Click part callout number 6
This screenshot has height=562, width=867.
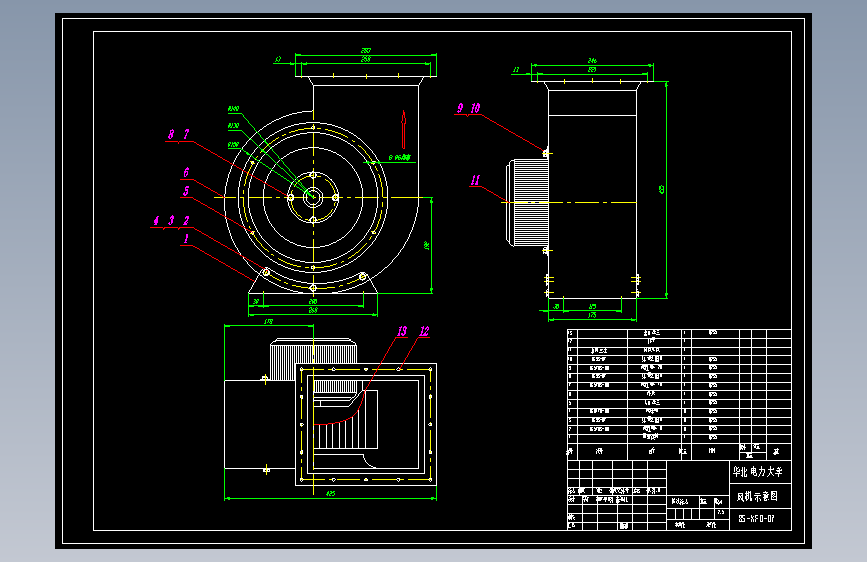pos(186,173)
